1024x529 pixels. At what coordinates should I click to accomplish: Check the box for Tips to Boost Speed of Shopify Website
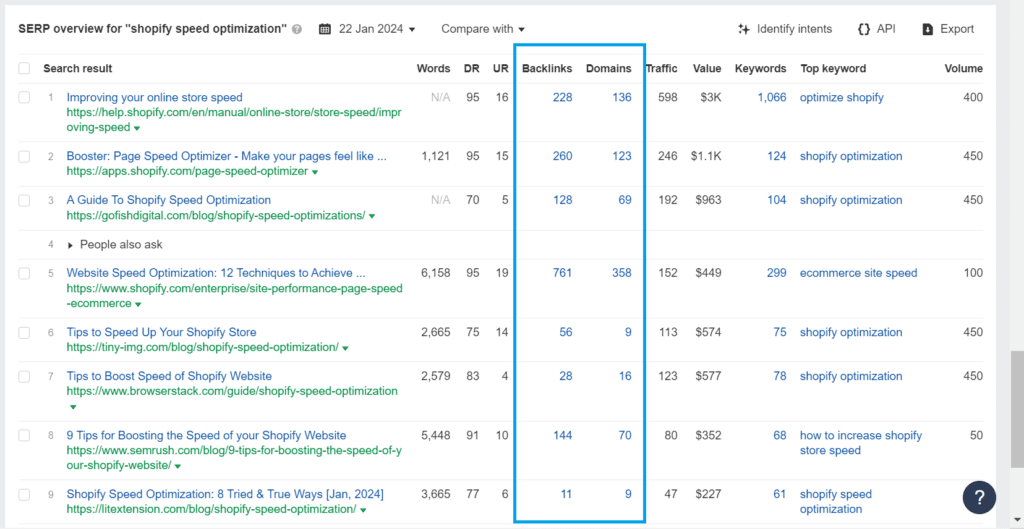tap(24, 376)
